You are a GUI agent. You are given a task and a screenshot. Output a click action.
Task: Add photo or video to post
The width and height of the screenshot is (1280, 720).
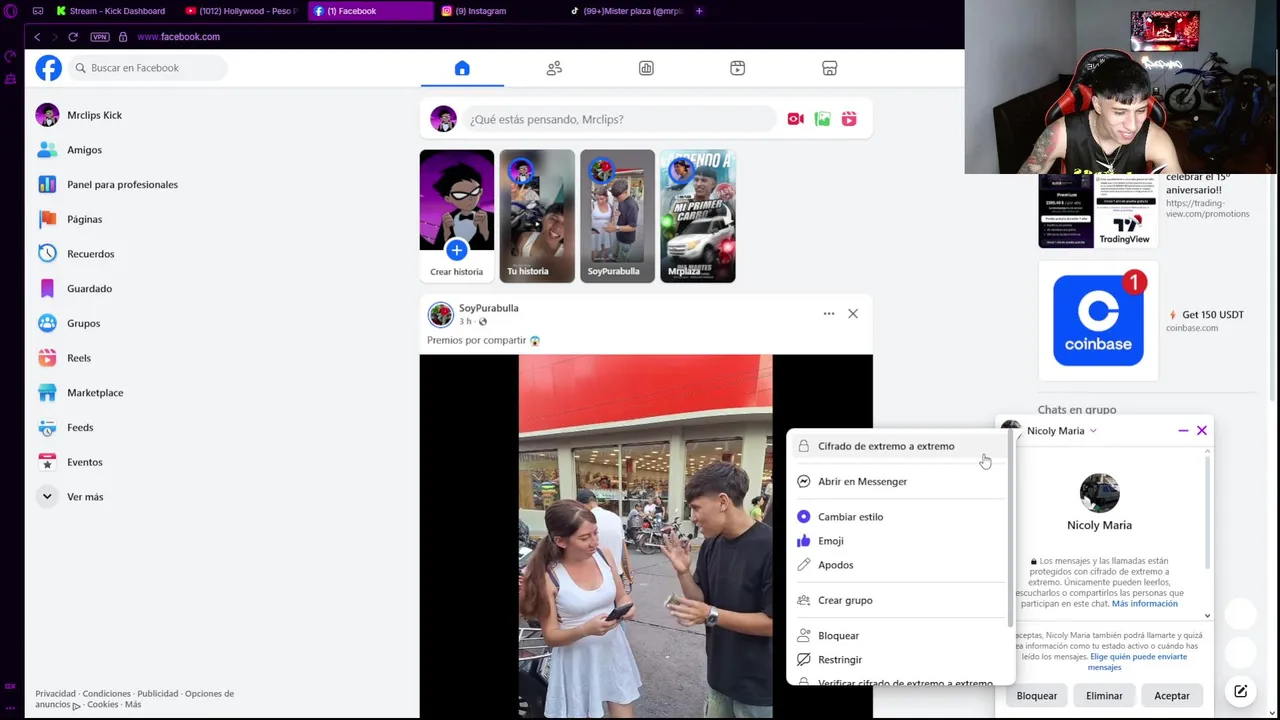822,119
